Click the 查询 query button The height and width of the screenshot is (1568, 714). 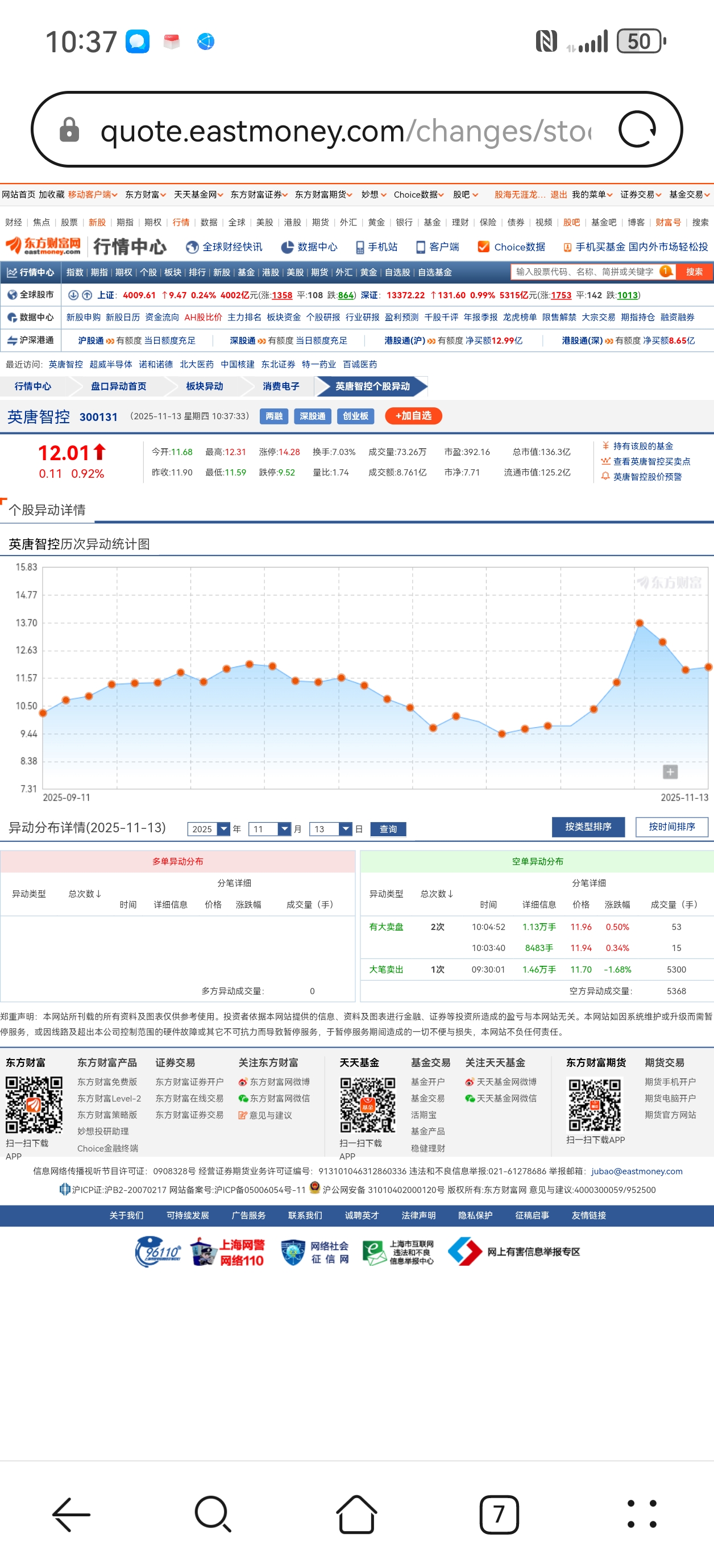tap(388, 828)
